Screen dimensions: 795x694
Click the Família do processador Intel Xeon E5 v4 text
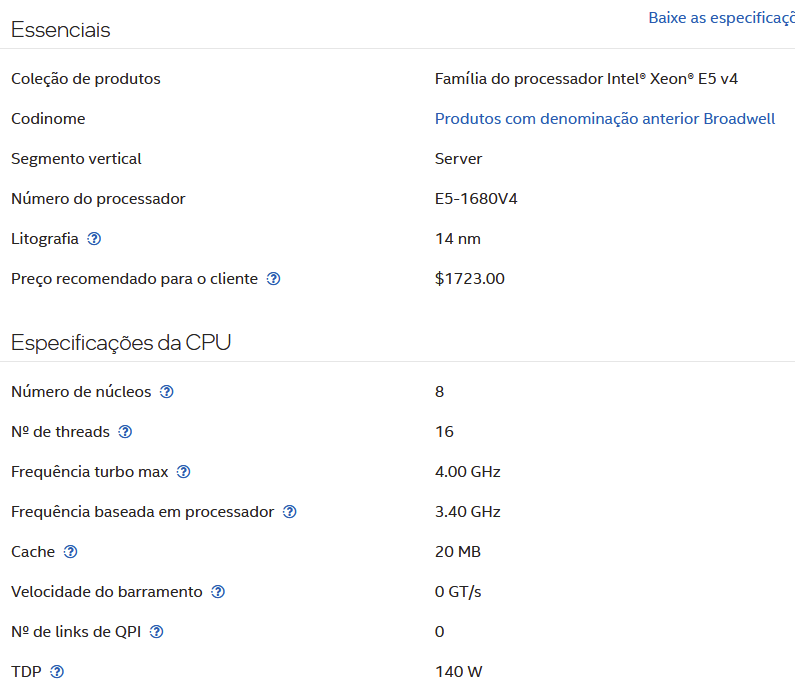(586, 79)
